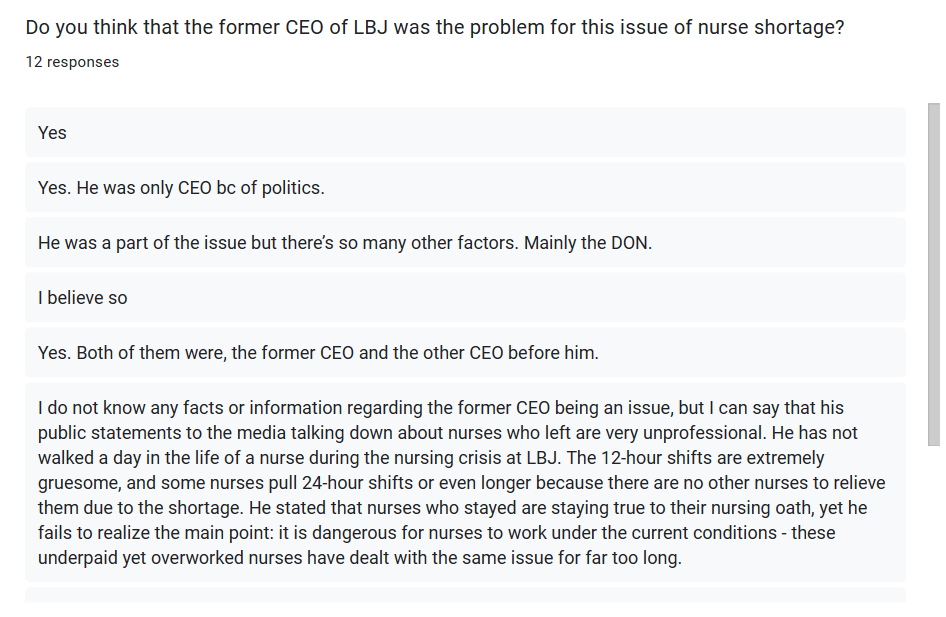Viewport: 946px width, 617px height.
Task: Click the vertical scrollbar thumb of responses list
Action: pyautogui.click(x=933, y=274)
